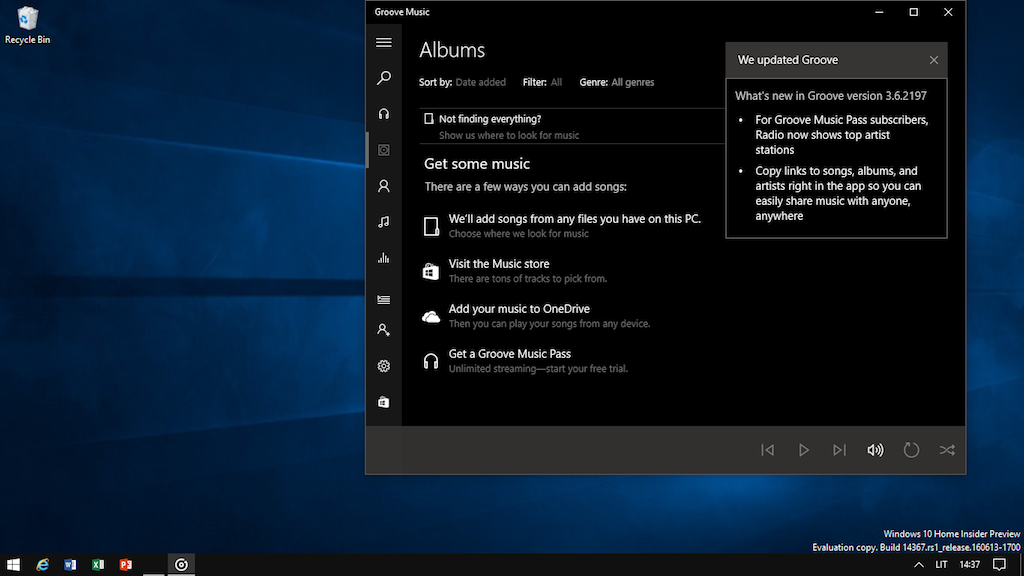
Task: Toggle repeat in the playback bar
Action: point(911,450)
